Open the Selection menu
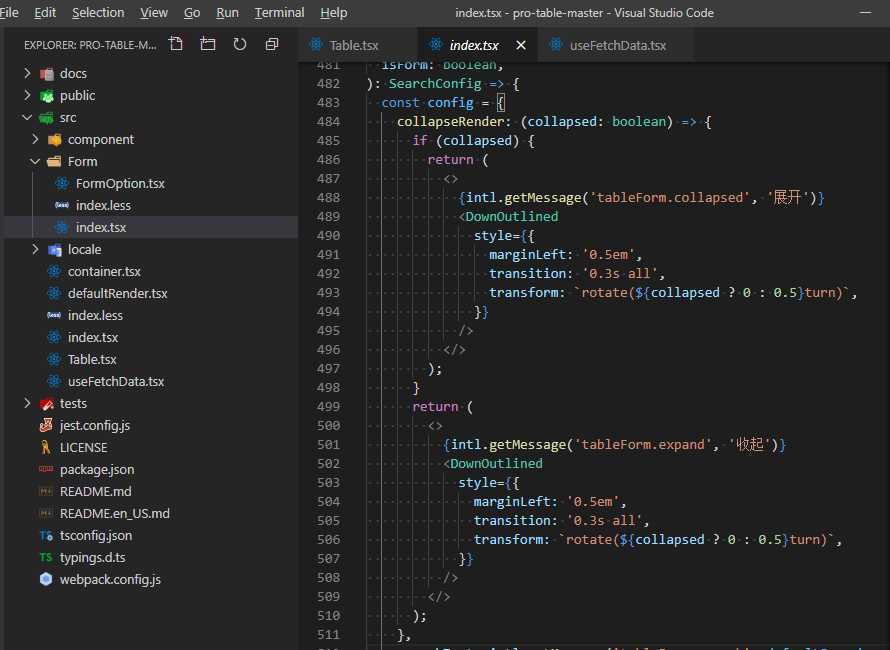The width and height of the screenshot is (890, 650). [98, 13]
